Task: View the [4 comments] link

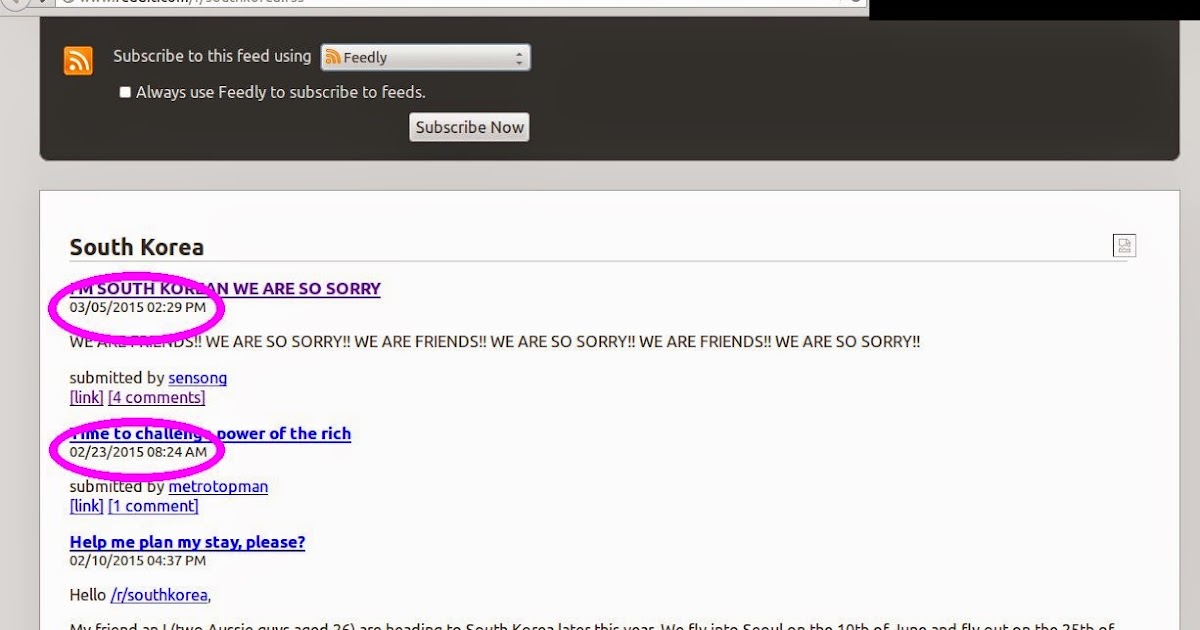Action: [156, 397]
